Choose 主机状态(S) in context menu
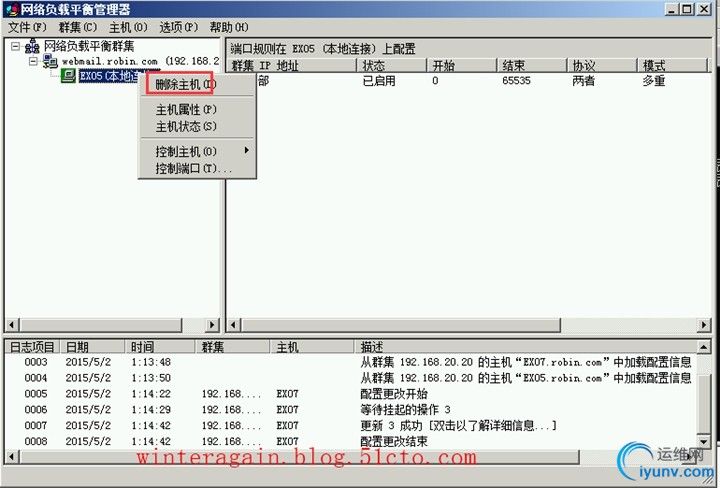Image resolution: width=720 pixels, height=488 pixels. coord(186,126)
